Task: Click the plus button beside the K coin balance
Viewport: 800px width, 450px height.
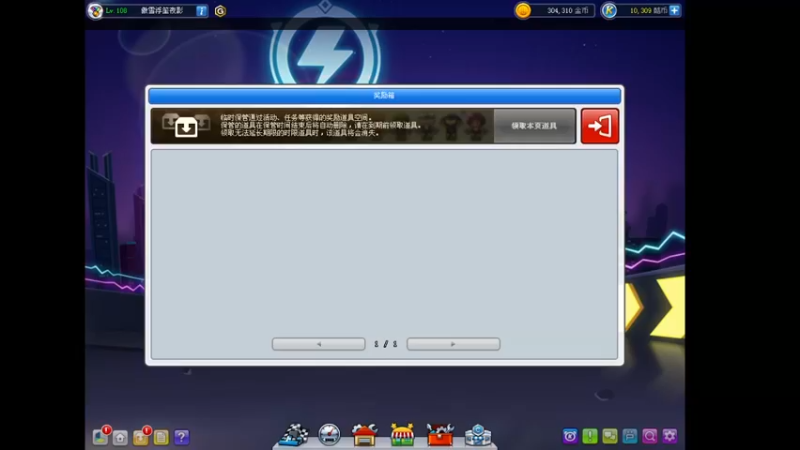Action: coord(674,10)
